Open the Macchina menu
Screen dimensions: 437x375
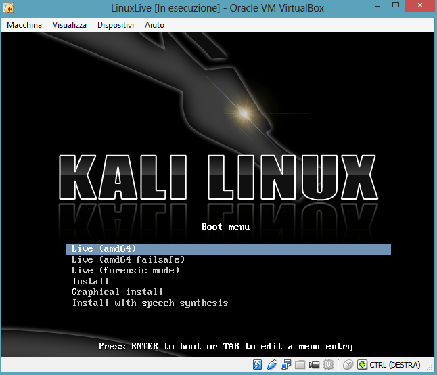point(24,25)
